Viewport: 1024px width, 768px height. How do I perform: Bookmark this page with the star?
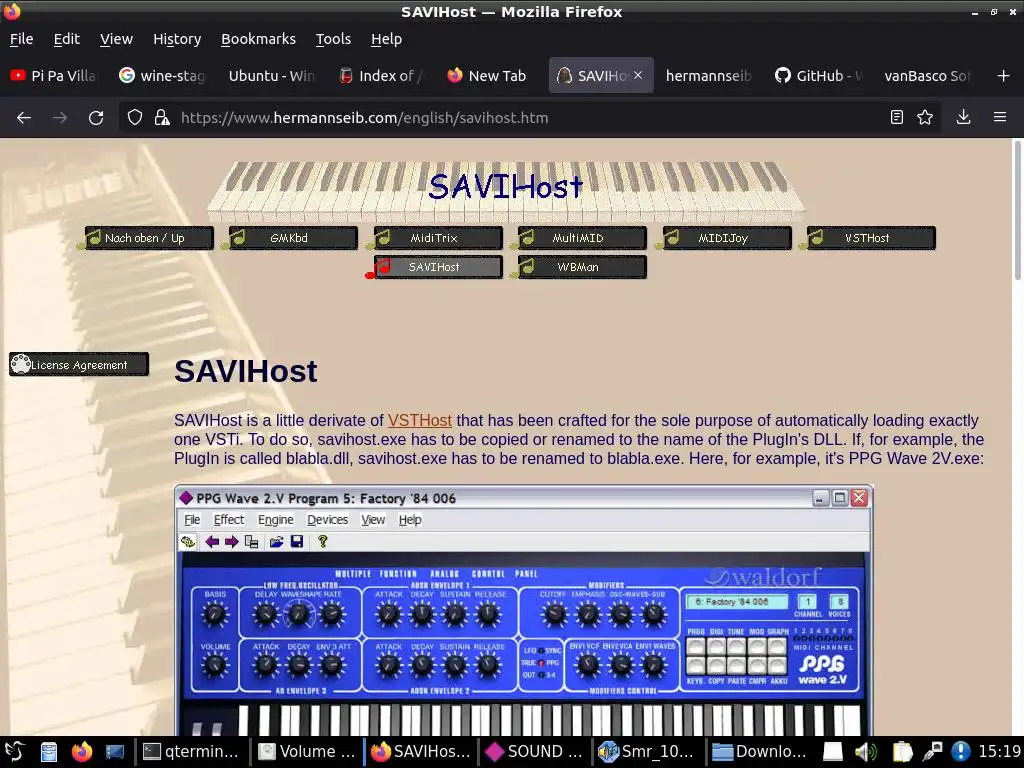tap(925, 118)
